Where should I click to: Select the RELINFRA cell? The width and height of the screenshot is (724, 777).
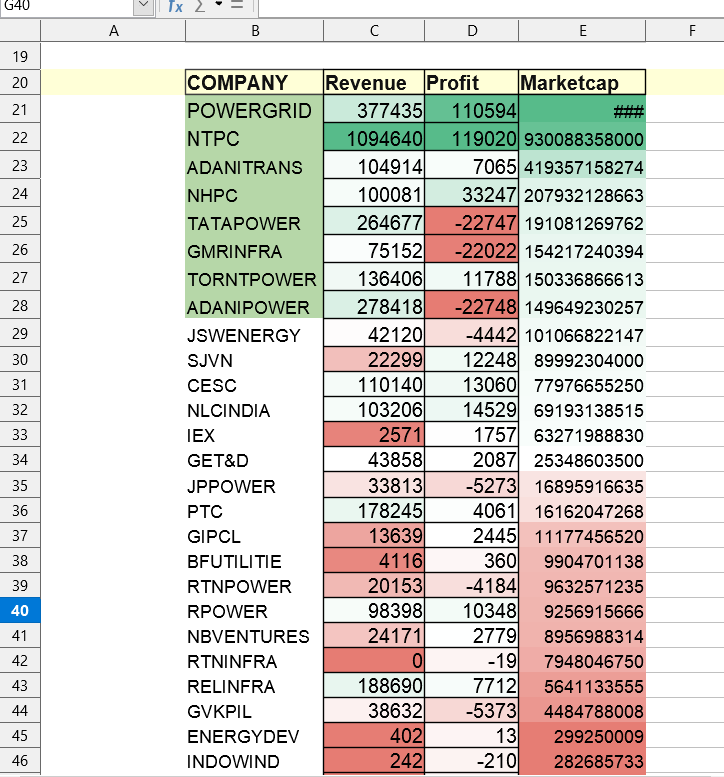coord(254,686)
